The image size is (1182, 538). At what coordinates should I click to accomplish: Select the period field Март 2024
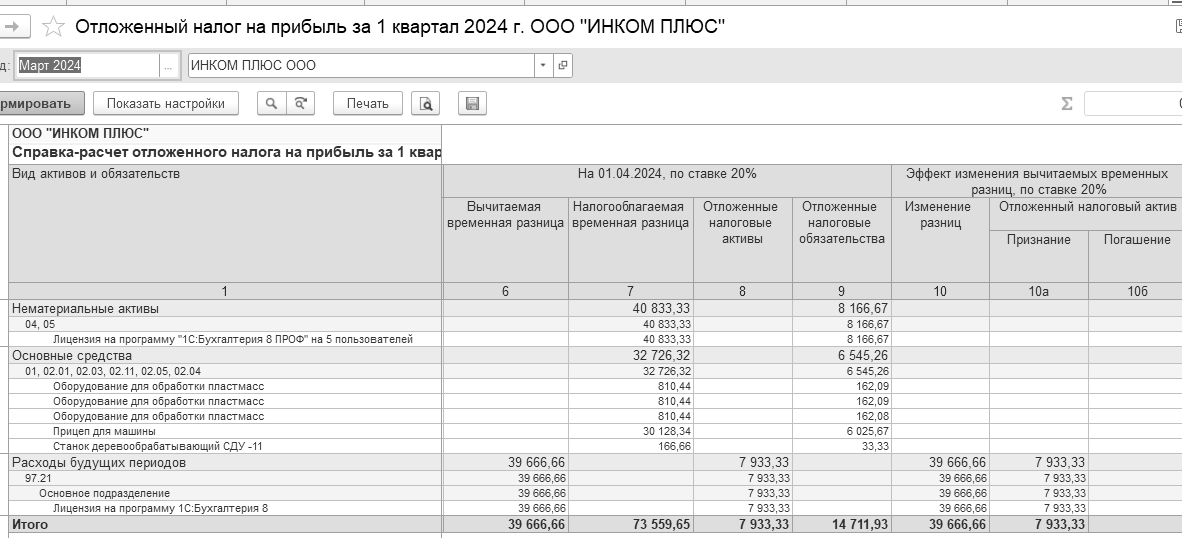tap(87, 66)
